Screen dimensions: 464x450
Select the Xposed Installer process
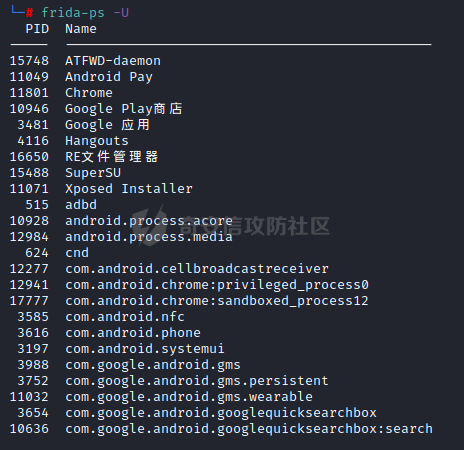click(x=129, y=189)
